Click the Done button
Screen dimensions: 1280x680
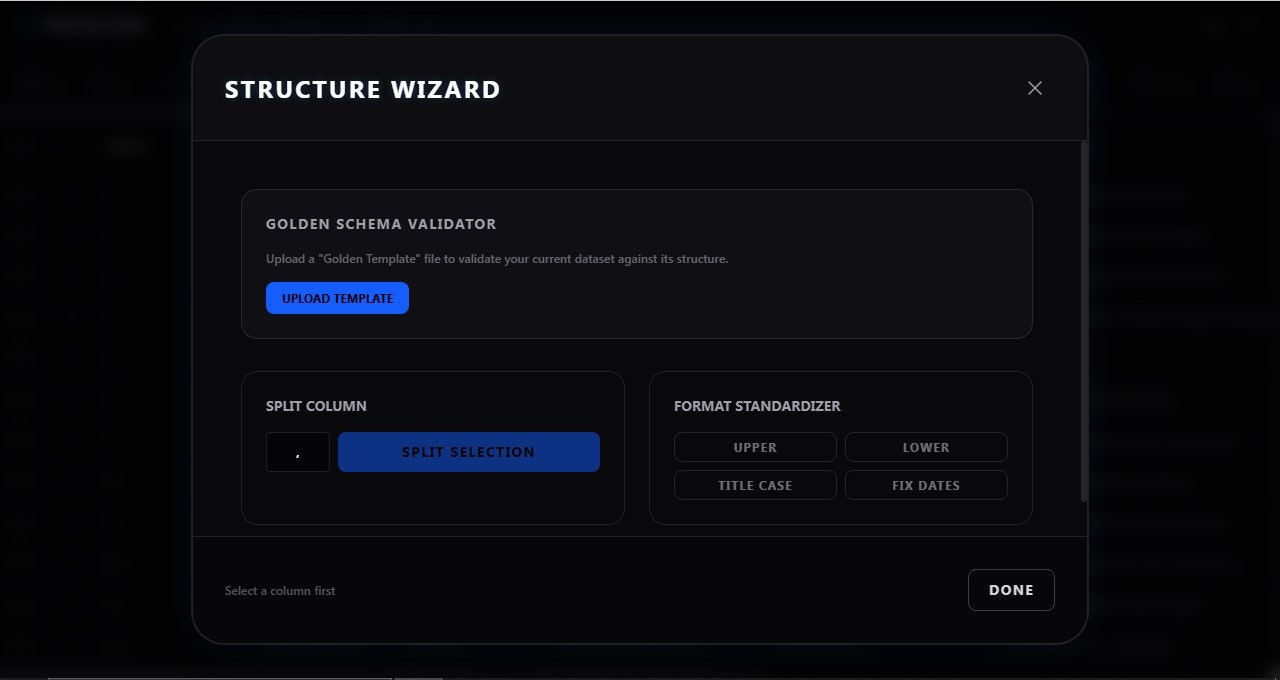(1011, 590)
